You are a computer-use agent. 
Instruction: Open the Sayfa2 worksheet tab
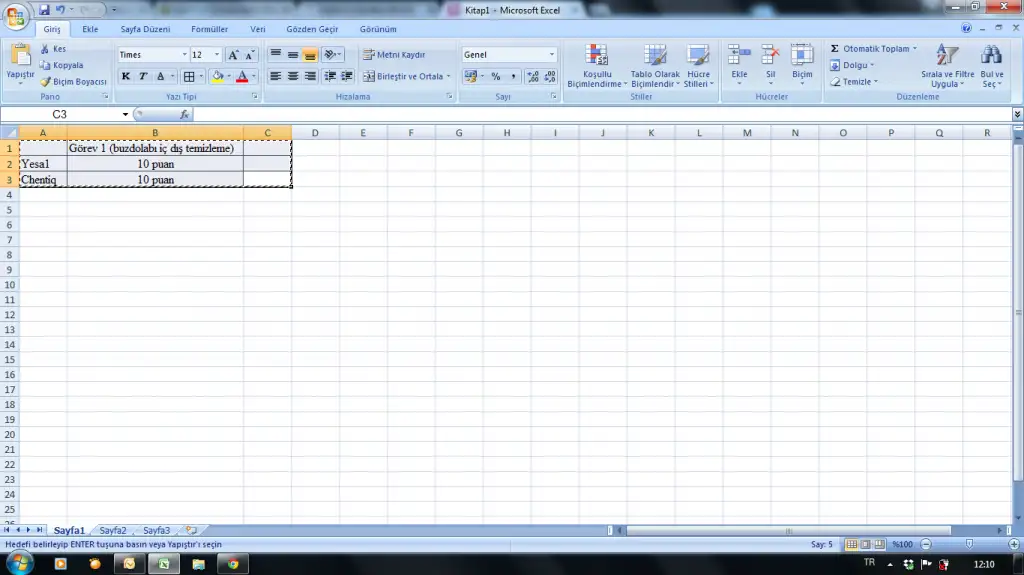pos(113,530)
